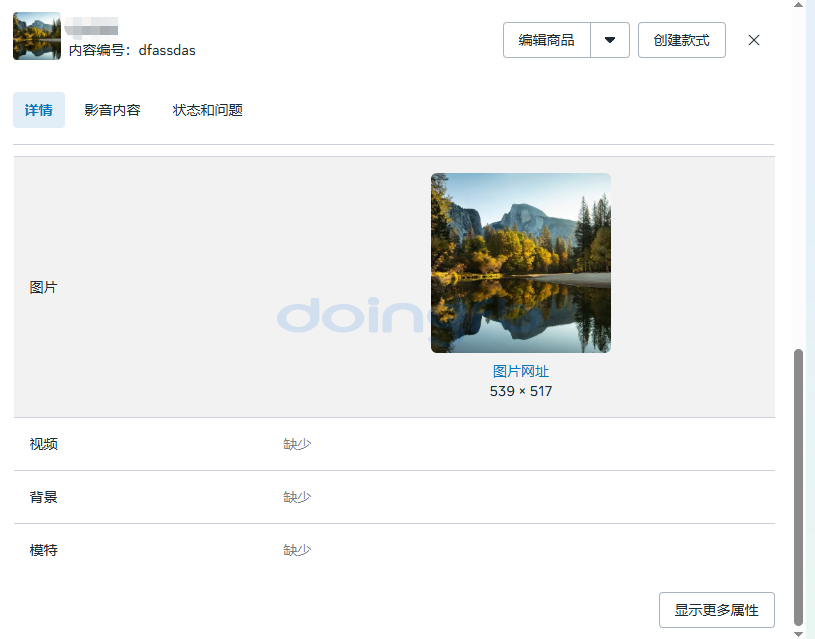815x639 pixels.
Task: Close the product detail panel with X
Action: (754, 40)
